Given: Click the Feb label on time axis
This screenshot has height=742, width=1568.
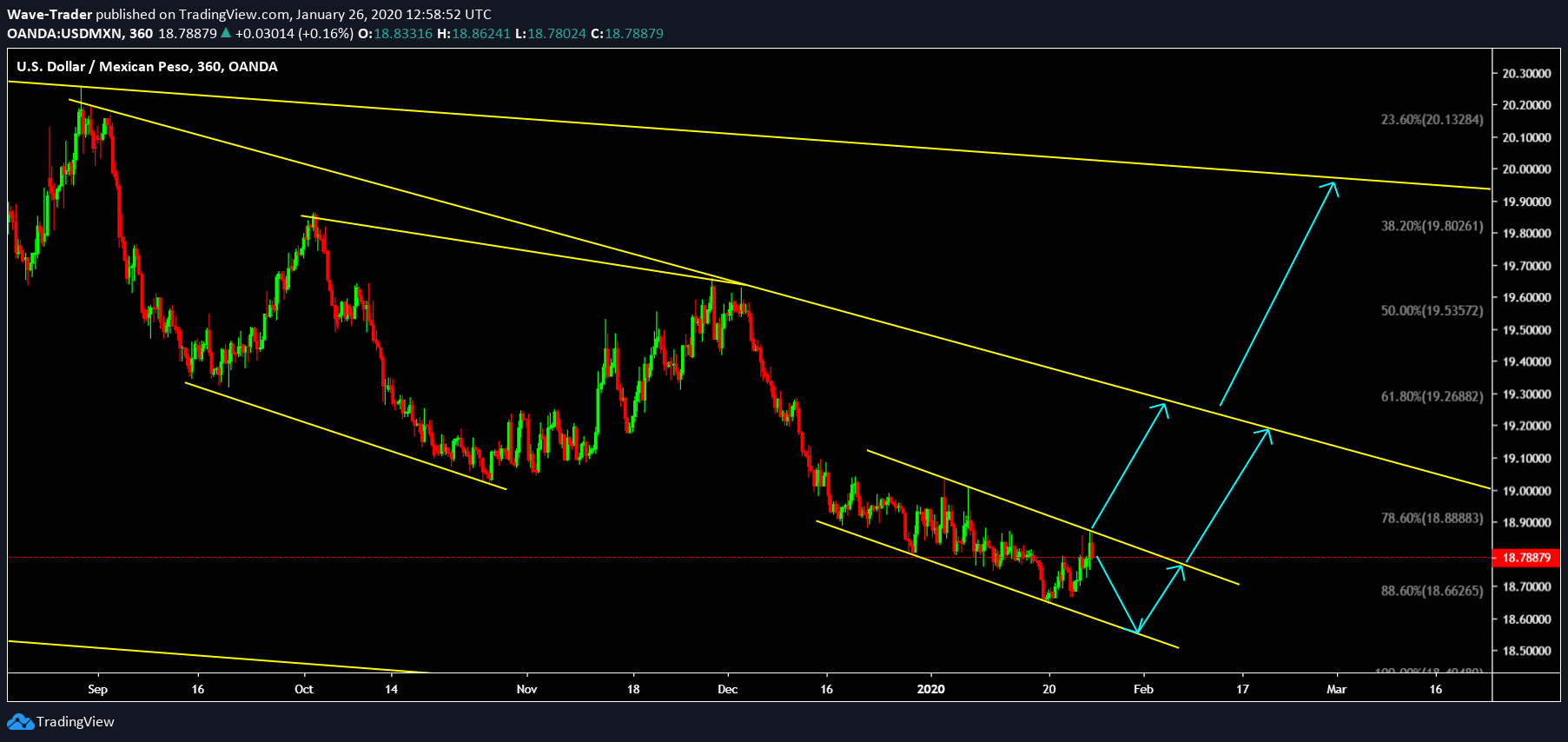Looking at the screenshot, I should [x=1144, y=690].
